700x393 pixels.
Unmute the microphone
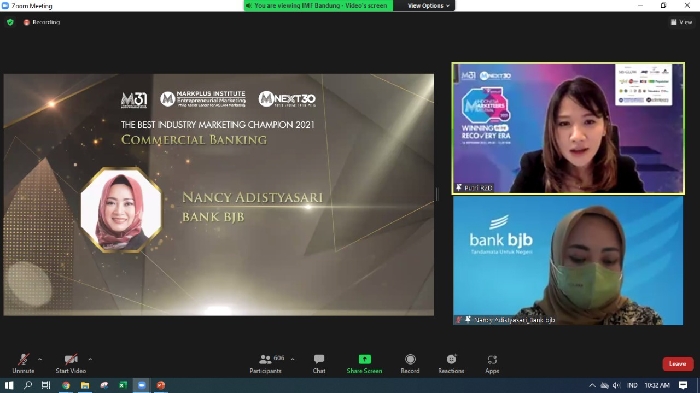pos(23,364)
